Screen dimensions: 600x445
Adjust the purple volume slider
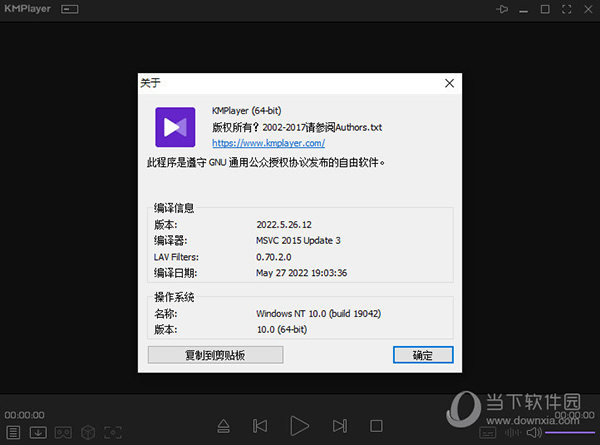pos(570,433)
